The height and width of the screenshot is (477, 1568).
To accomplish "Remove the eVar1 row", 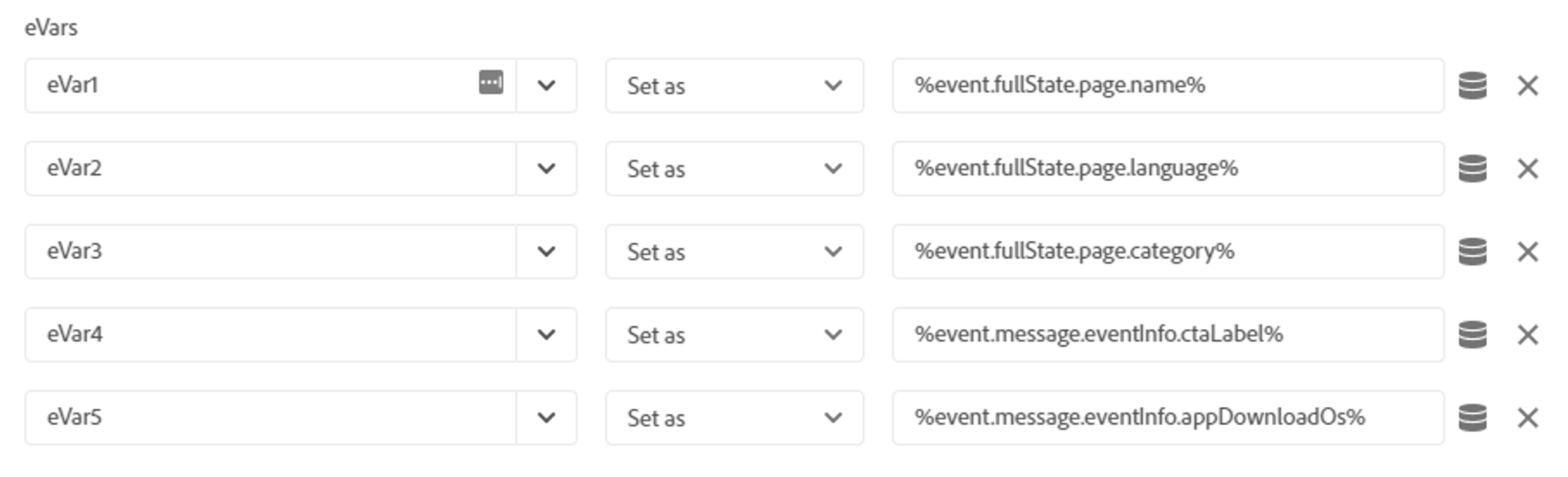I will pos(1527,86).
